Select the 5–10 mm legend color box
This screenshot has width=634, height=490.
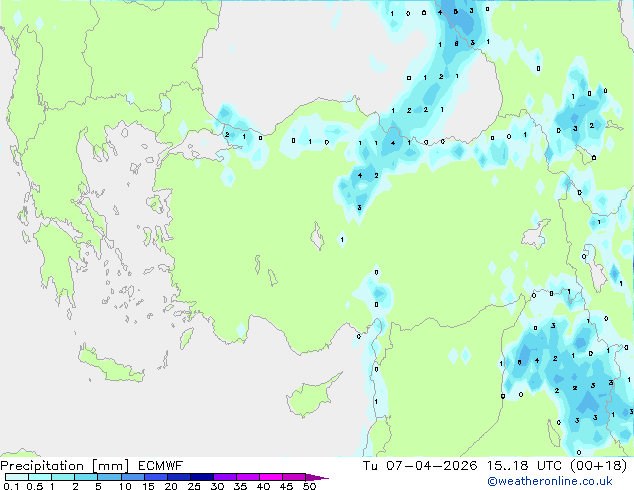click(109, 477)
